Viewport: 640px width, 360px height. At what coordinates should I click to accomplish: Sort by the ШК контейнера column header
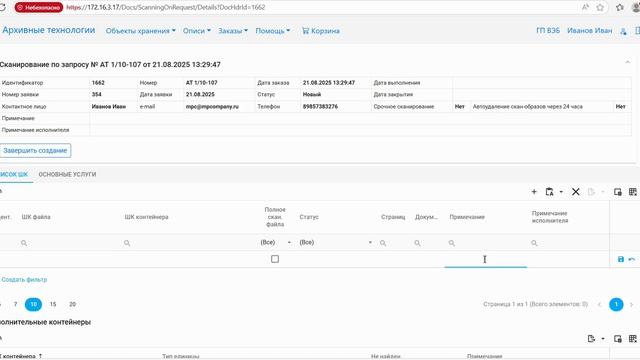click(x=146, y=217)
